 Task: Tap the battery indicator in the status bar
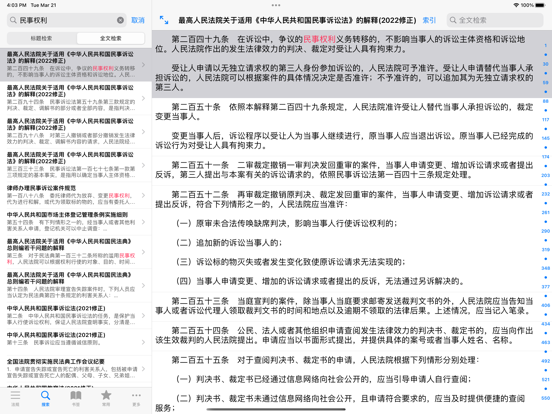540,5
